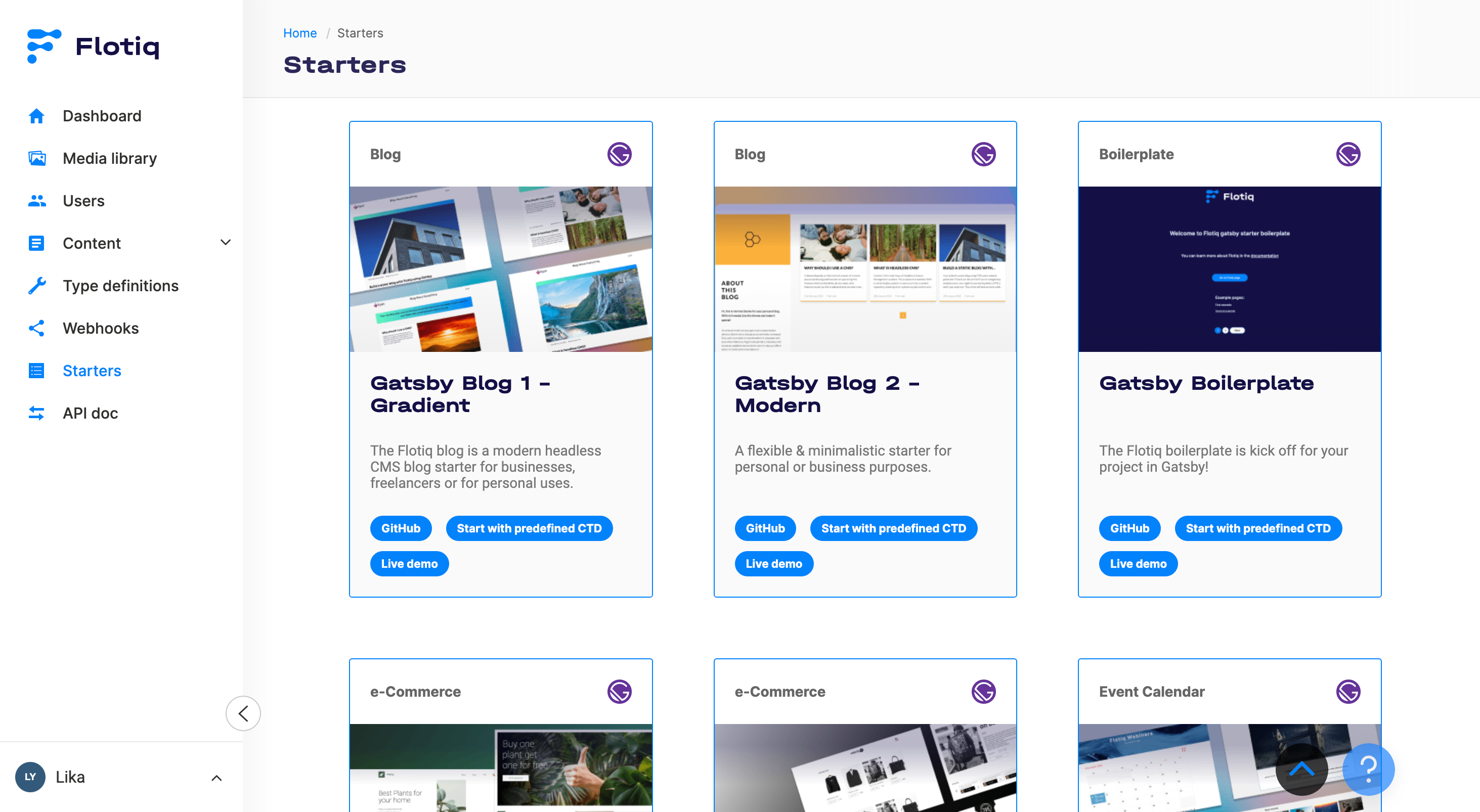Click the Gatsby Blog 2 – Modern title

[828, 394]
